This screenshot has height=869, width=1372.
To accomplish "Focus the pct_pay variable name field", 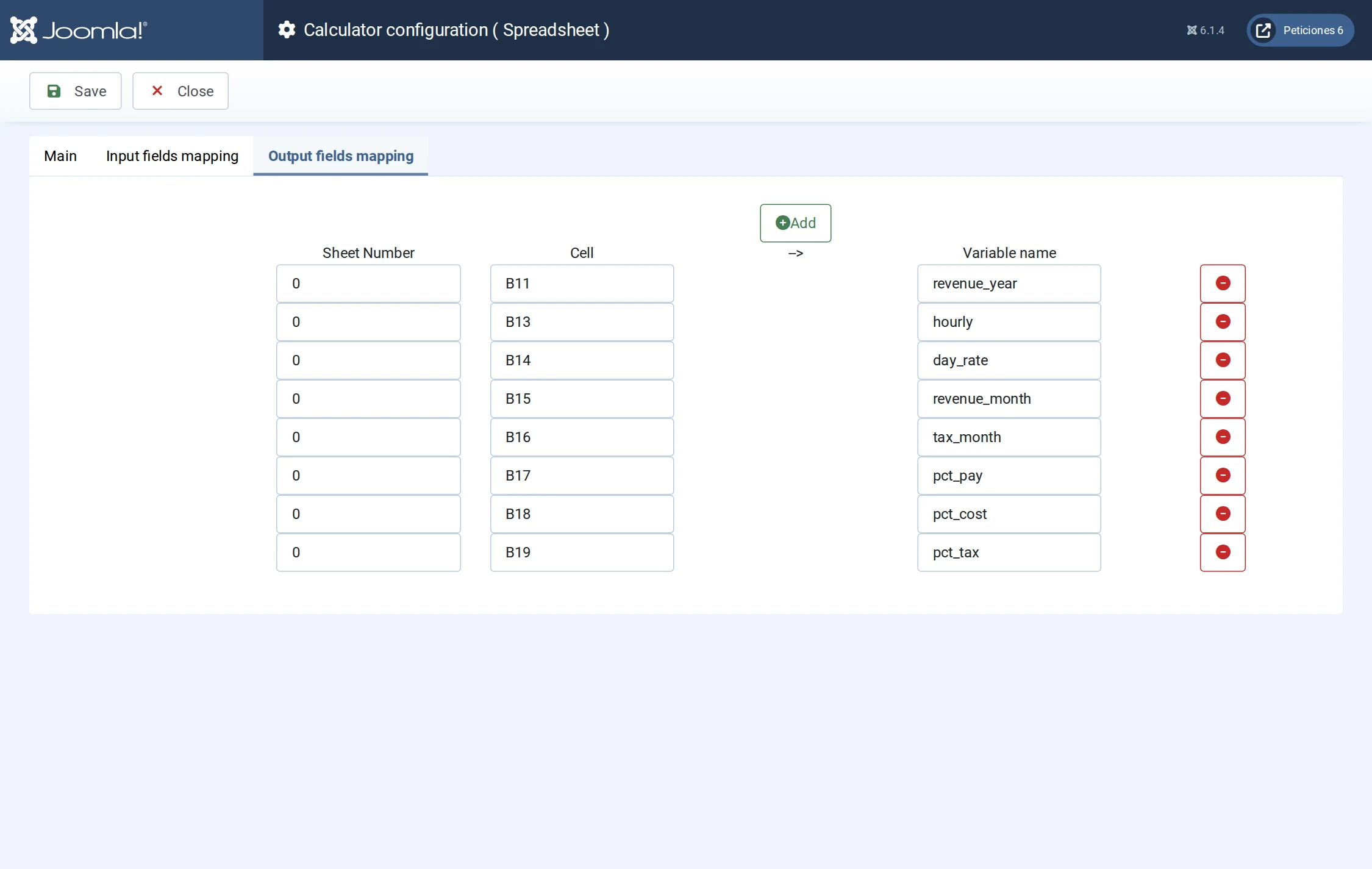I will pyautogui.click(x=1009, y=476).
